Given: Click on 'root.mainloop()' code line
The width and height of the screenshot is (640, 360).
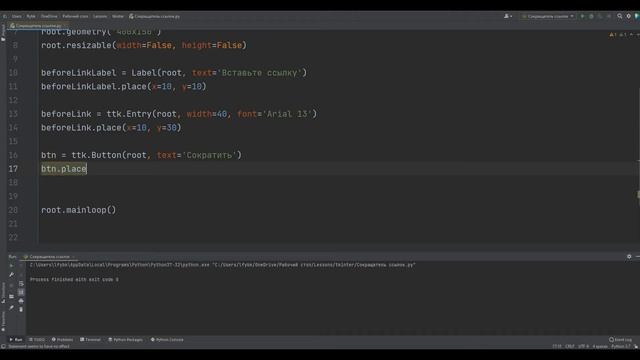Looking at the screenshot, I should coord(78,210).
